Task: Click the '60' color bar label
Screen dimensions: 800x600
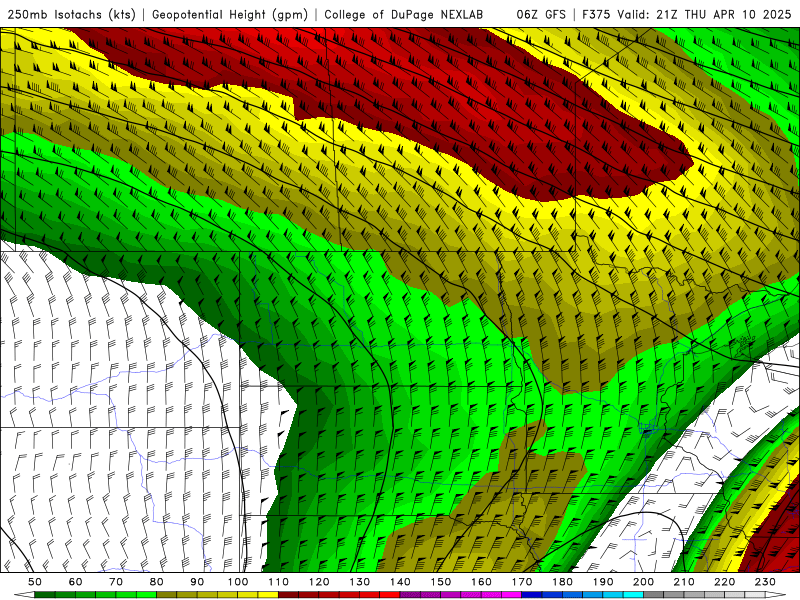Action: click(x=76, y=582)
